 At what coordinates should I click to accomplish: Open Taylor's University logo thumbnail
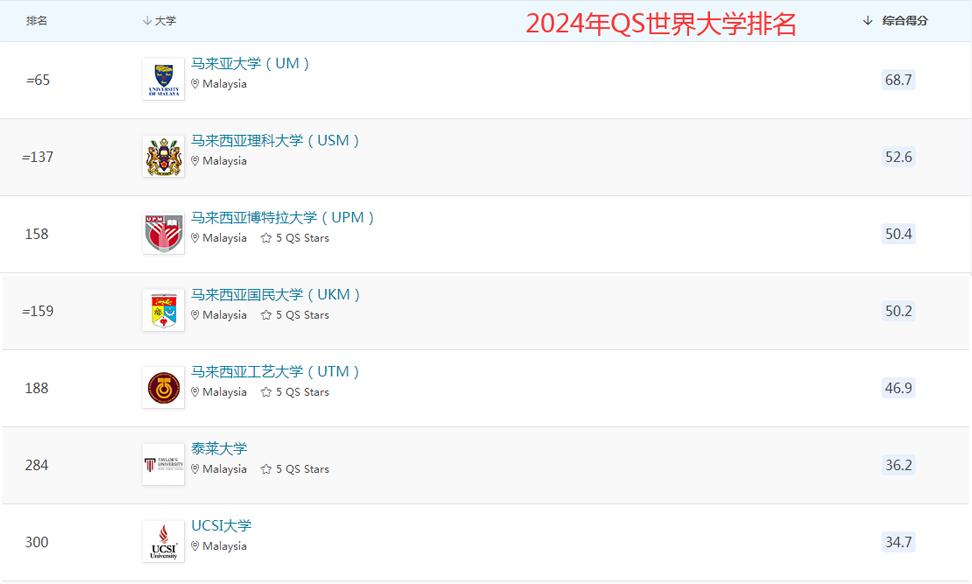click(x=164, y=464)
